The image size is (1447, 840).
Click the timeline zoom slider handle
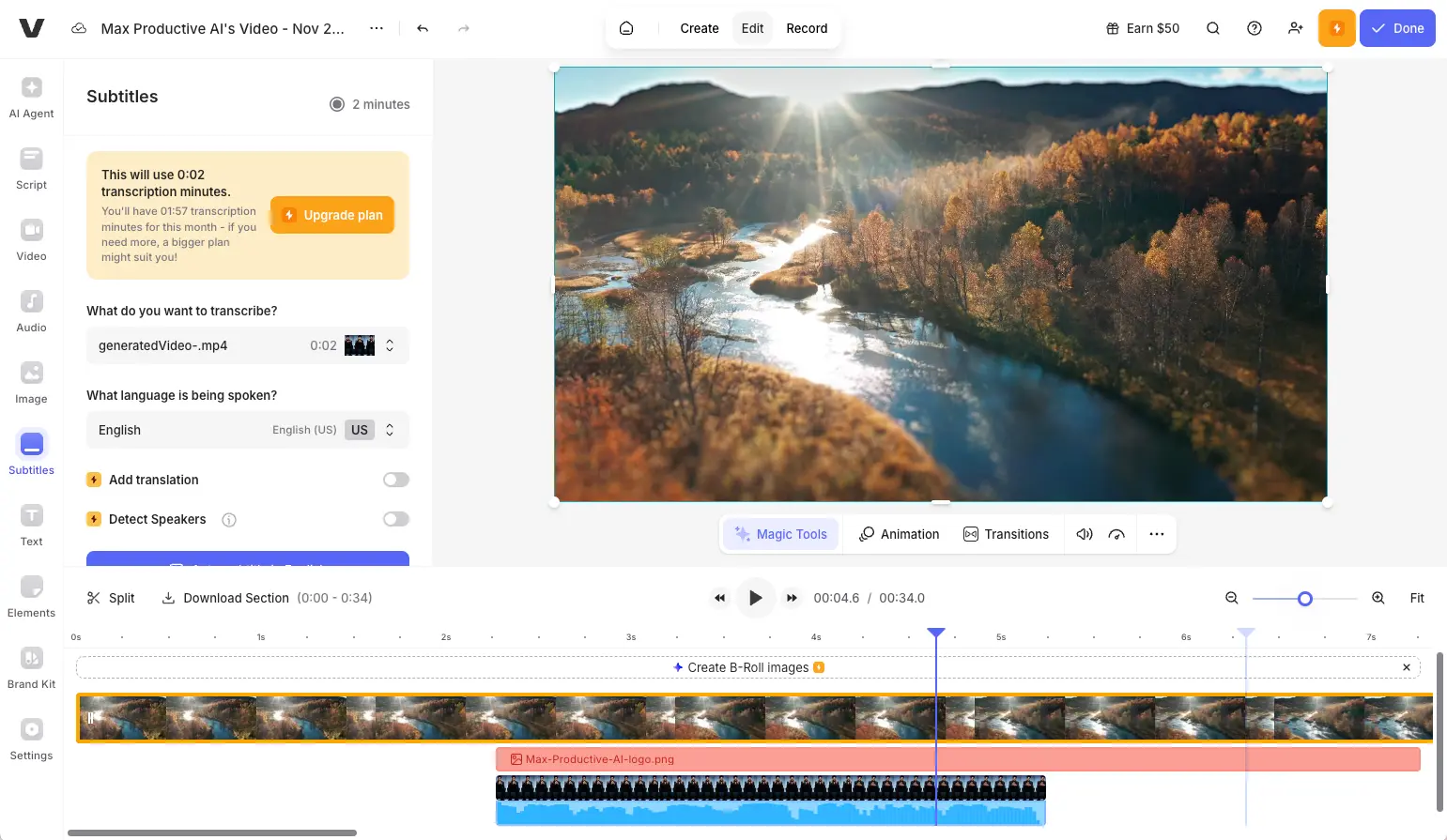(x=1304, y=599)
